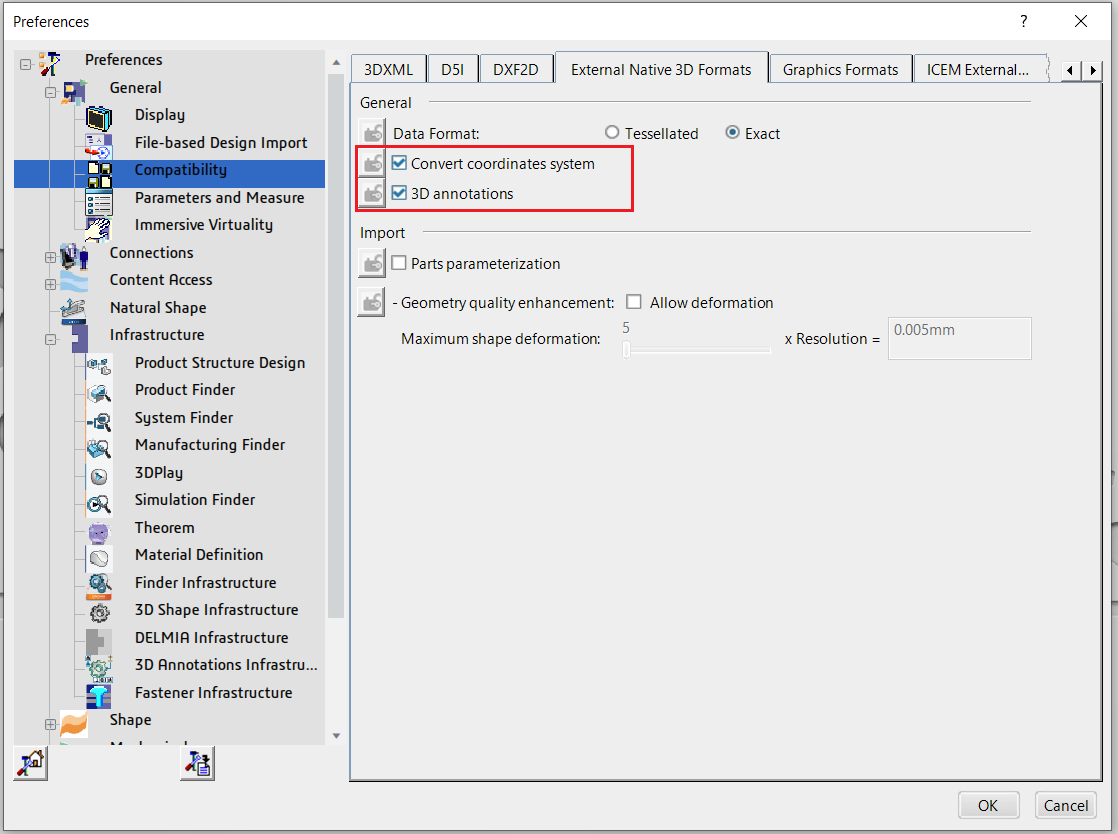This screenshot has width=1118, height=834.
Task: Click the Data Format lock icon
Action: tap(371, 133)
